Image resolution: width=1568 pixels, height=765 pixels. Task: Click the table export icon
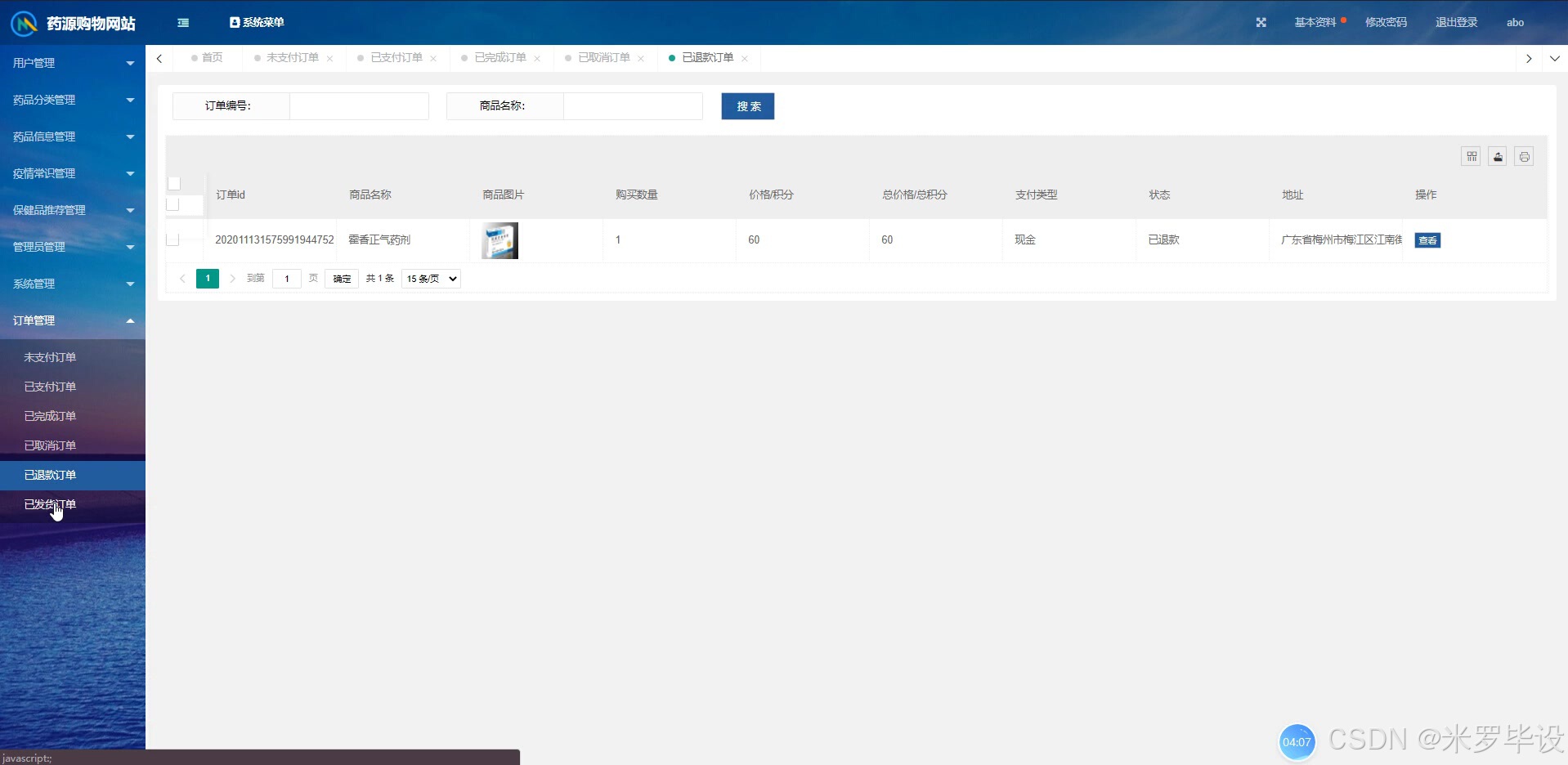(x=1498, y=156)
